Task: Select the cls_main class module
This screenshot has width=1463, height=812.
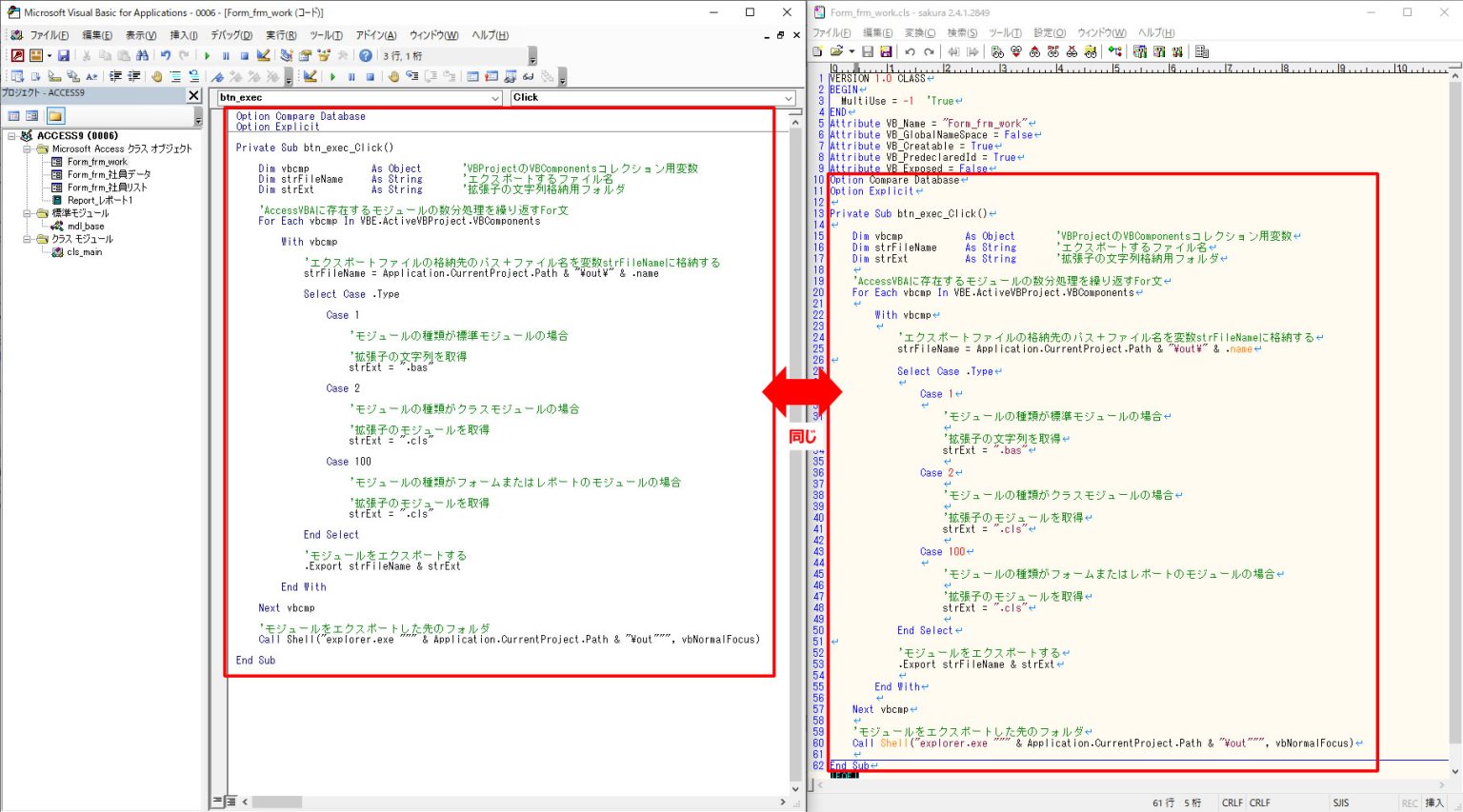Action: tap(84, 252)
